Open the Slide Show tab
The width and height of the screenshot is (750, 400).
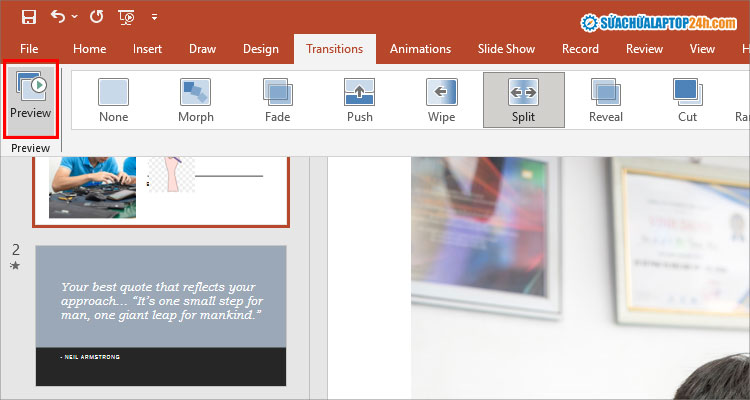pos(505,48)
